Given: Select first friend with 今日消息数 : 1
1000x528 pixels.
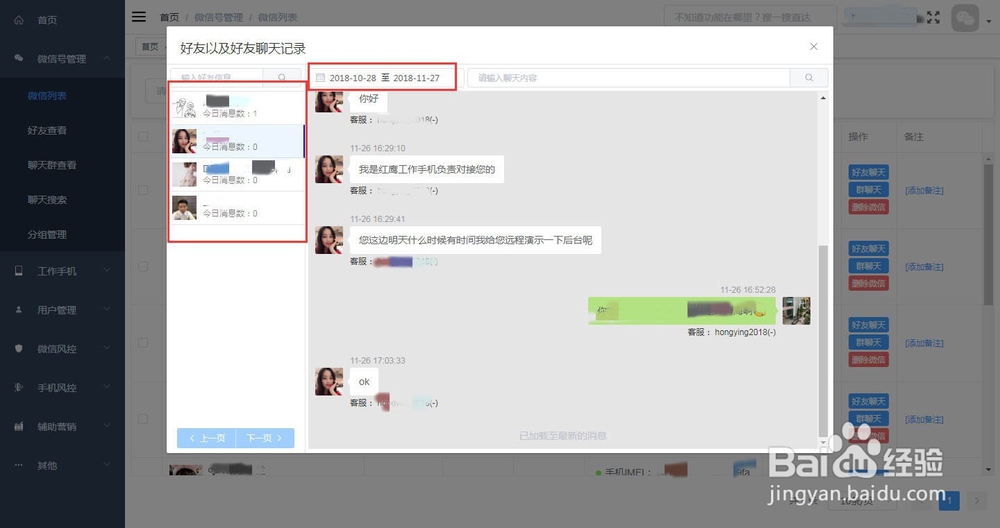Looking at the screenshot, I should (x=237, y=108).
